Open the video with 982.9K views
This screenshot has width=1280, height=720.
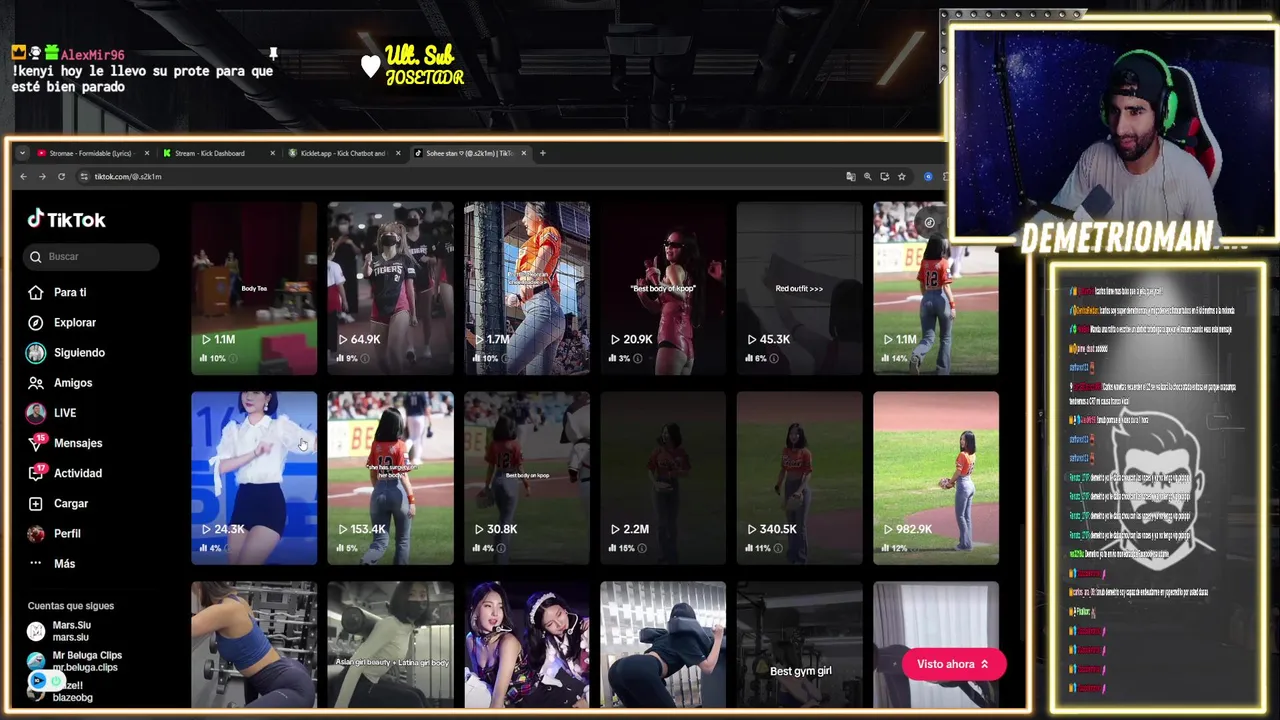pyautogui.click(x=936, y=478)
